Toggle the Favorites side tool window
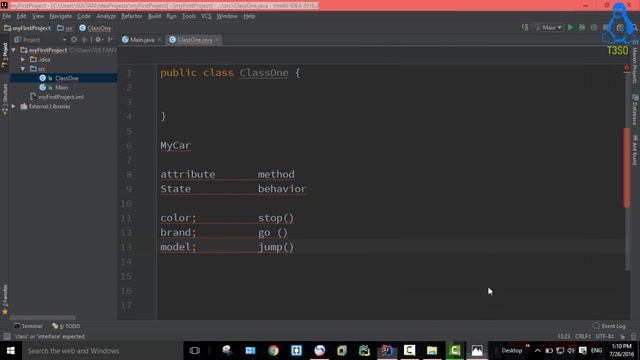This screenshot has width=640, height=360. [4, 300]
